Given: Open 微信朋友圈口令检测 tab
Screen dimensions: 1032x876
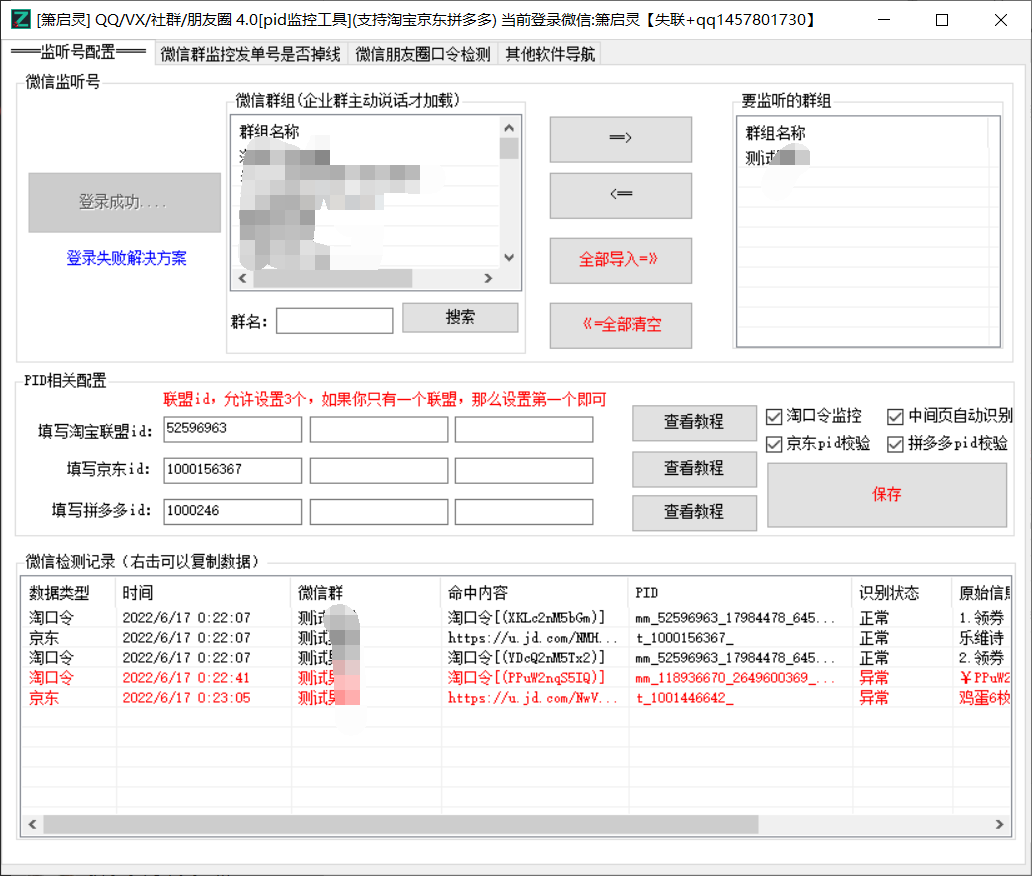Looking at the screenshot, I should [x=423, y=54].
